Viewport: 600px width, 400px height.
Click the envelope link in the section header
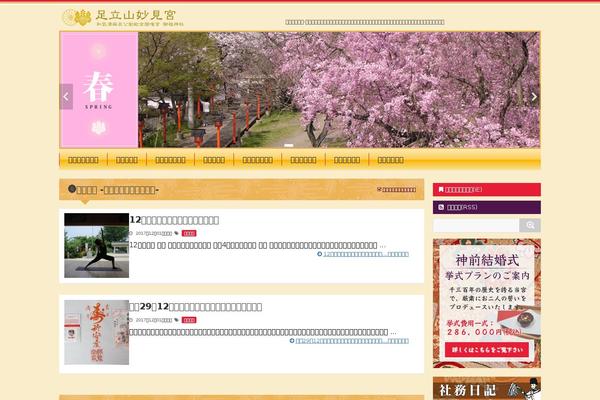(x=396, y=189)
